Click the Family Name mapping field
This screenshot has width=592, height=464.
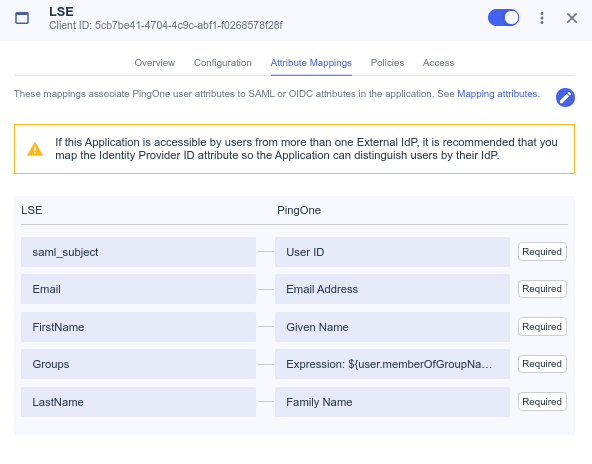click(x=392, y=402)
